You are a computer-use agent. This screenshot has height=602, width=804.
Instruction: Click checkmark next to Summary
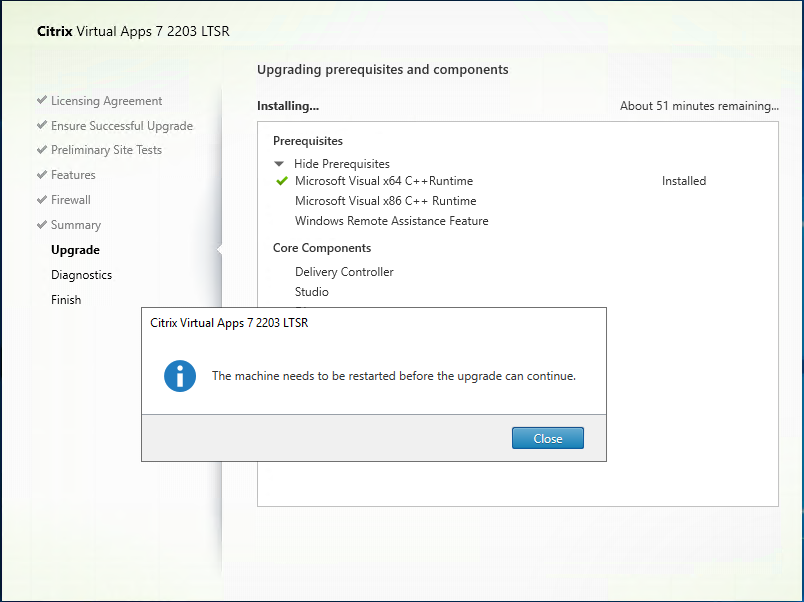42,224
